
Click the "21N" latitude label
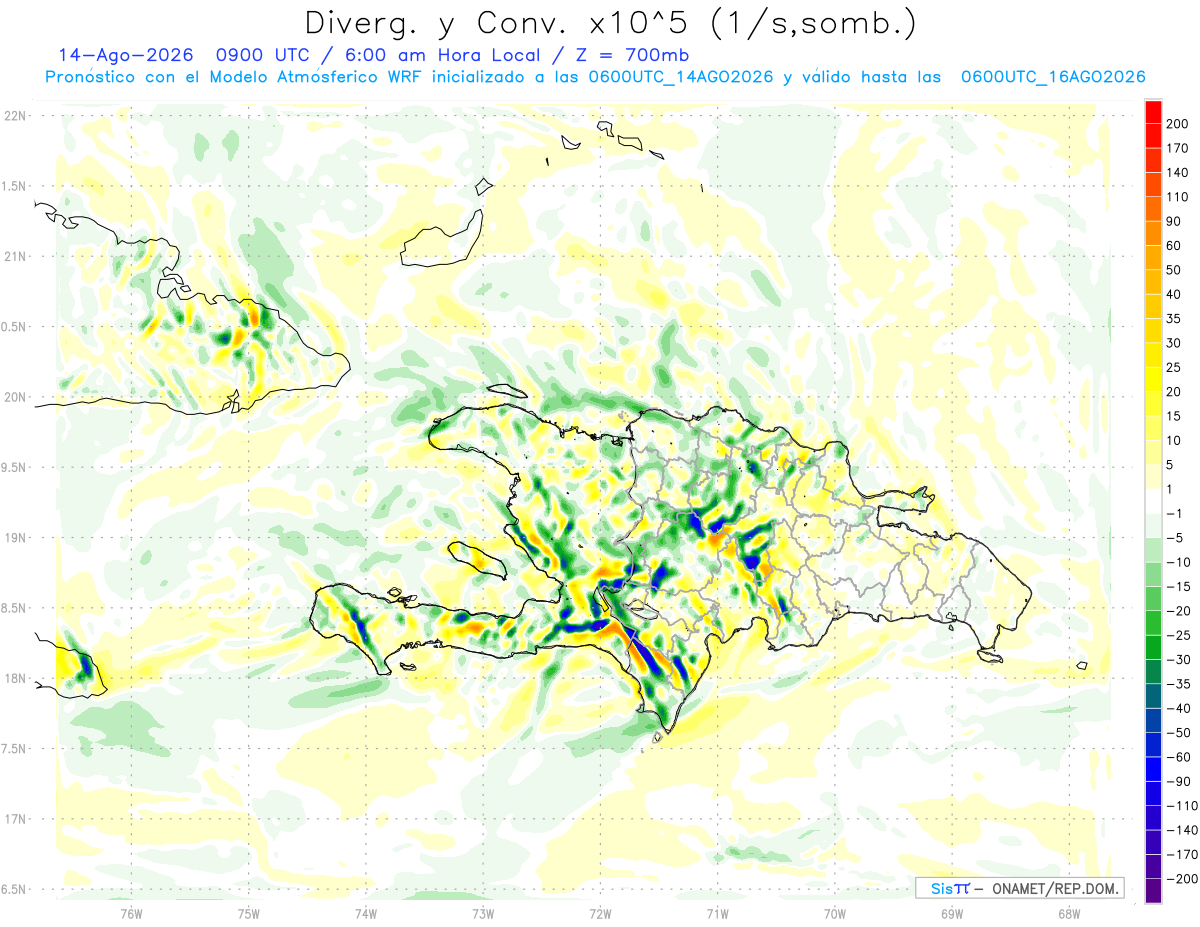(x=14, y=257)
